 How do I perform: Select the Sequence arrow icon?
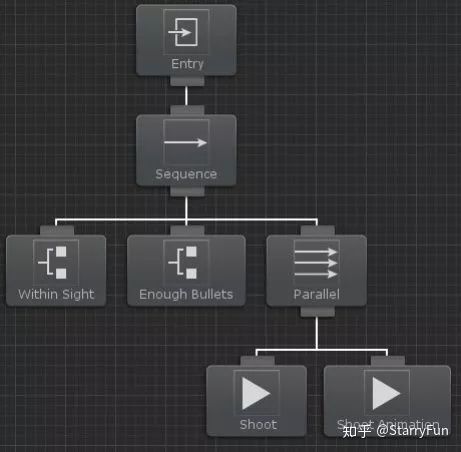[186, 143]
